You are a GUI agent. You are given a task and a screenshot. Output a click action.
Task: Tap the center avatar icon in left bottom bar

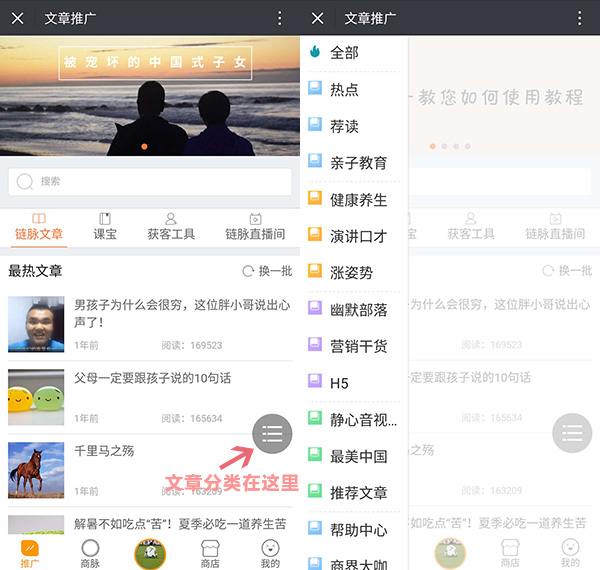[x=150, y=552]
